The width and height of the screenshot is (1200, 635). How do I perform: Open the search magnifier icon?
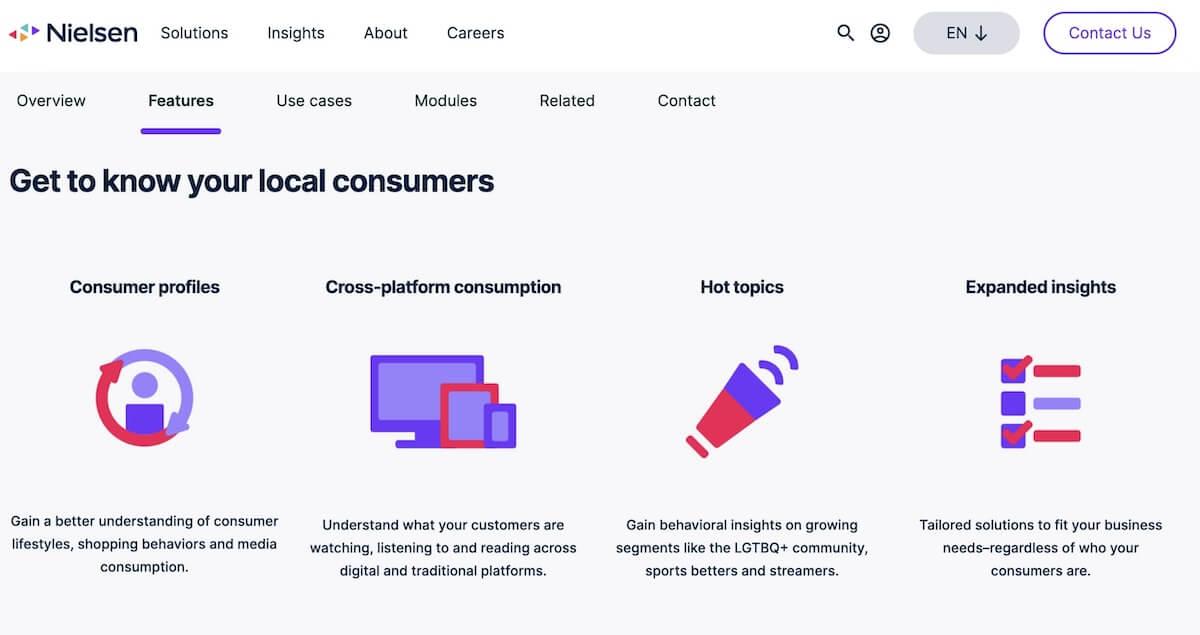[x=846, y=33]
